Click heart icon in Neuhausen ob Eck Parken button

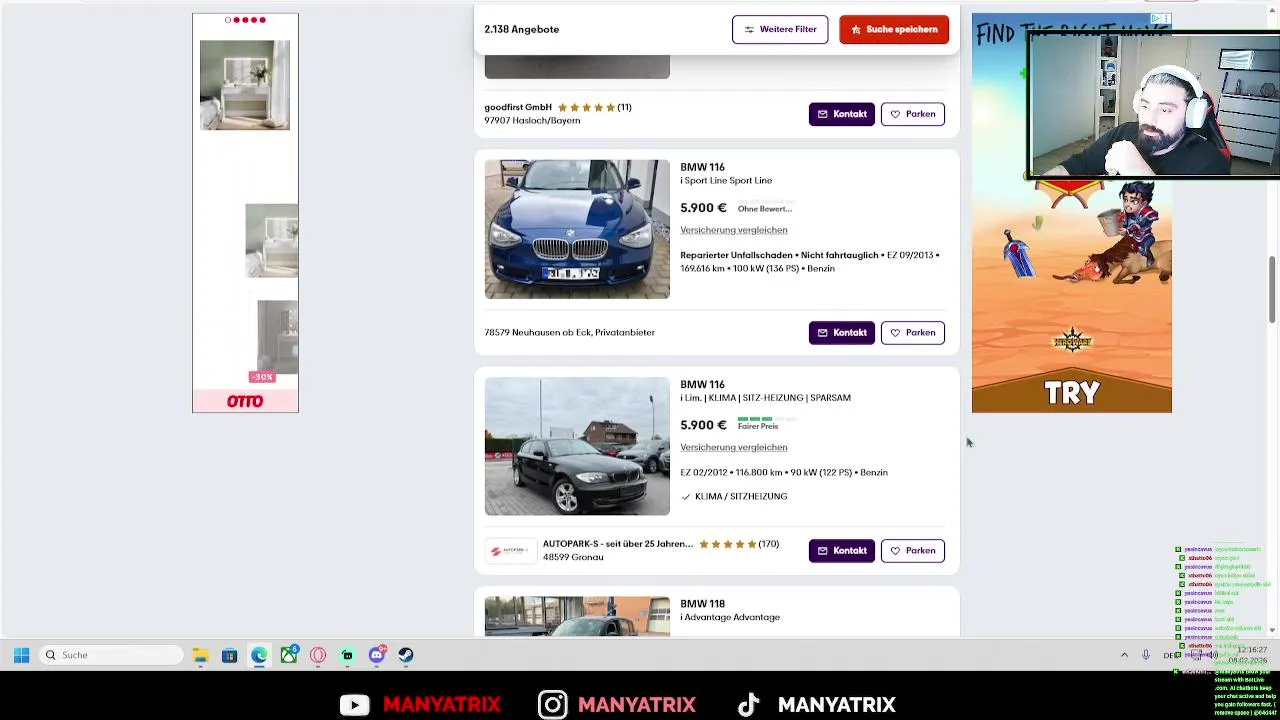click(895, 333)
